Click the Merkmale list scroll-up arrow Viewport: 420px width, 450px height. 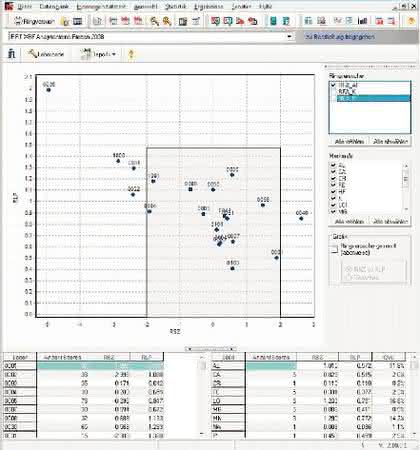[x=406, y=165]
